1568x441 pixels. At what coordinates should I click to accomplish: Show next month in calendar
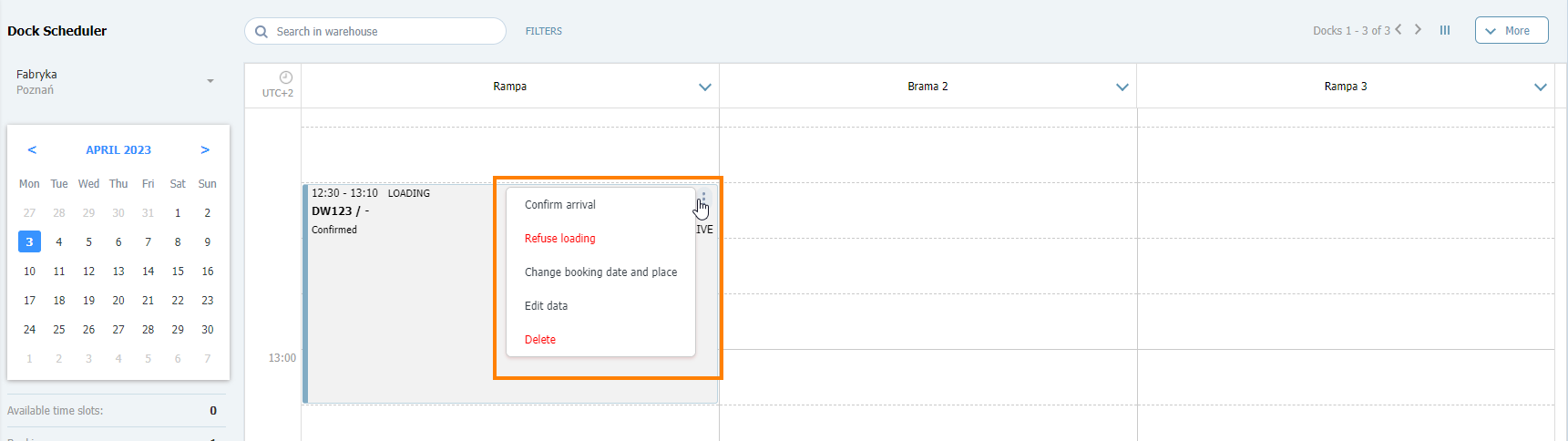[205, 149]
